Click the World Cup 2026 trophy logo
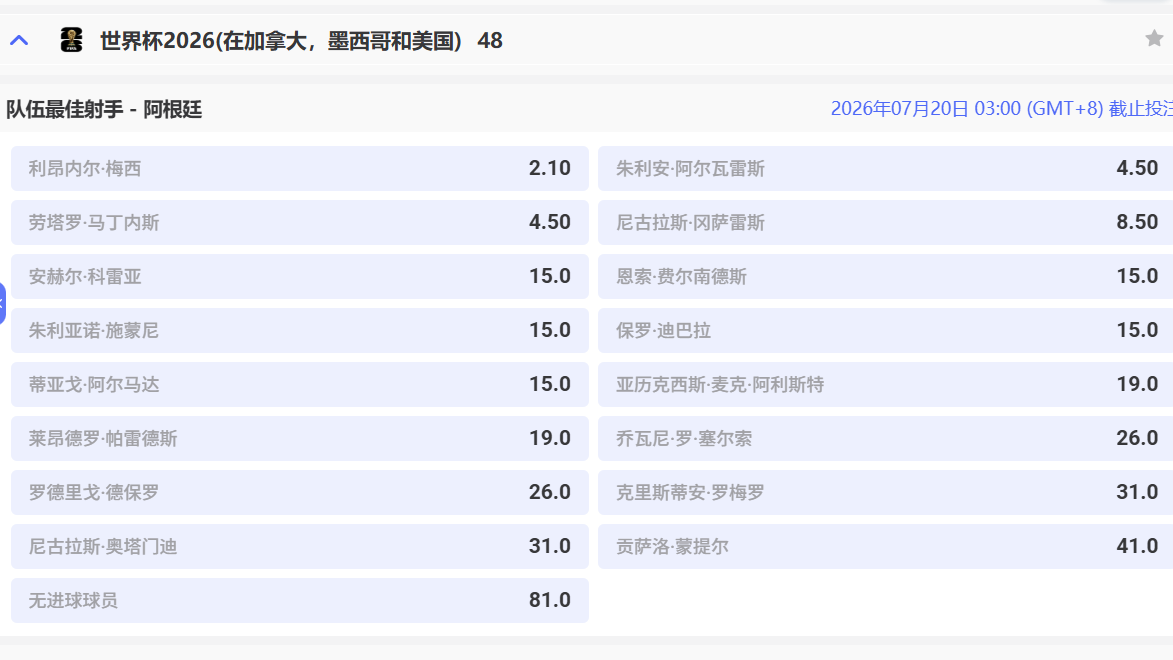Screen dimensions: 1173x660 [71, 40]
